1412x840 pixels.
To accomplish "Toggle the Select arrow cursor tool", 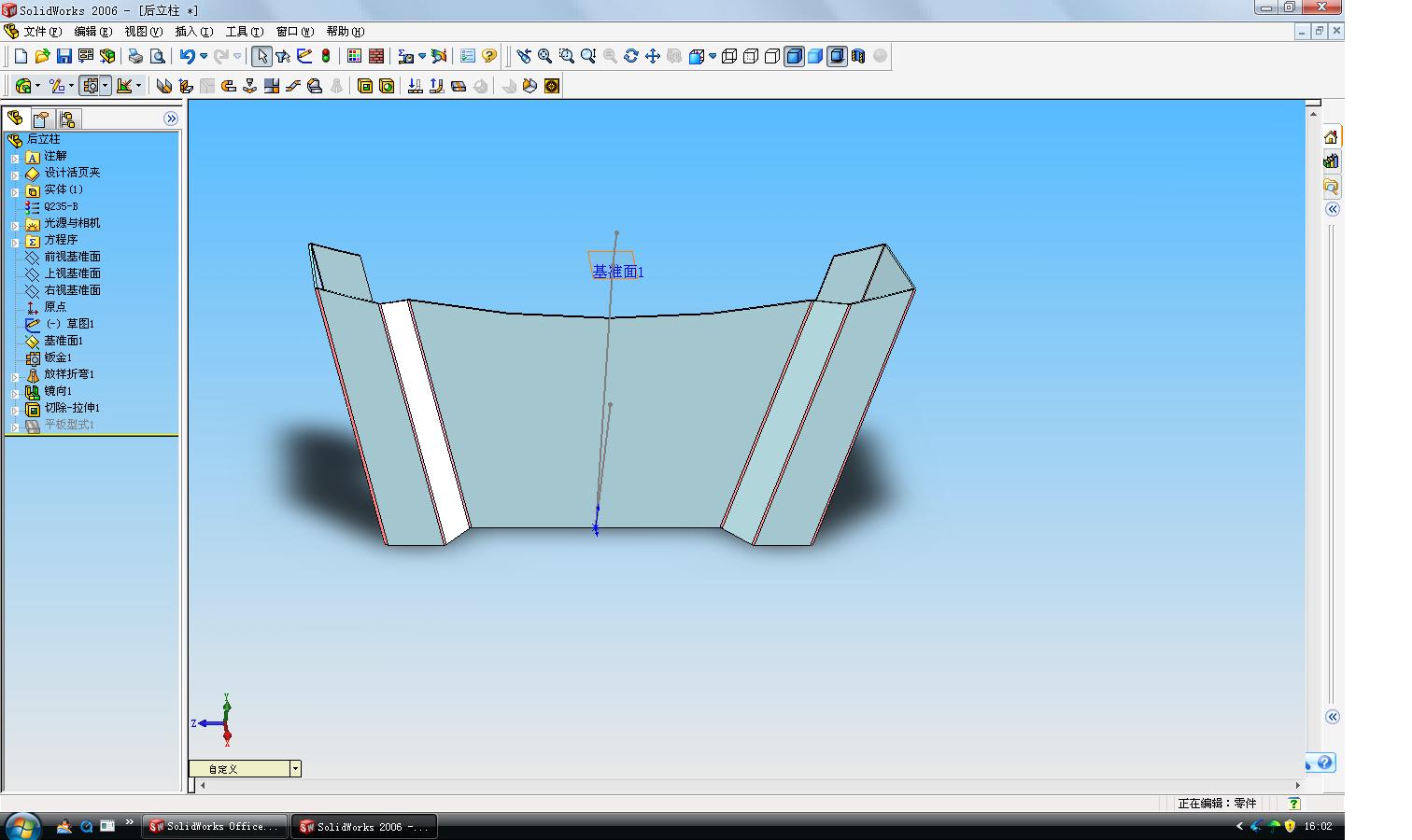I will point(261,56).
